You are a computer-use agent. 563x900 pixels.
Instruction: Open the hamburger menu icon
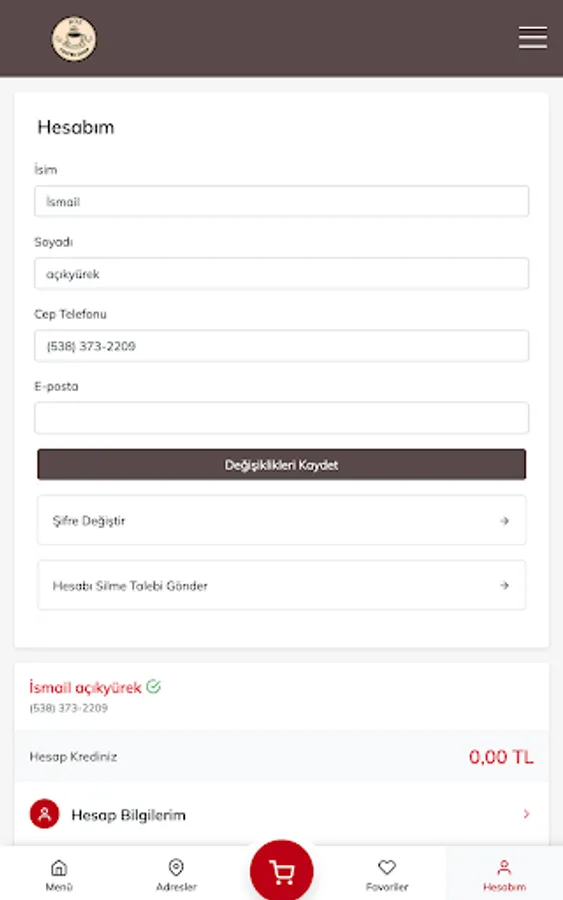tap(533, 38)
